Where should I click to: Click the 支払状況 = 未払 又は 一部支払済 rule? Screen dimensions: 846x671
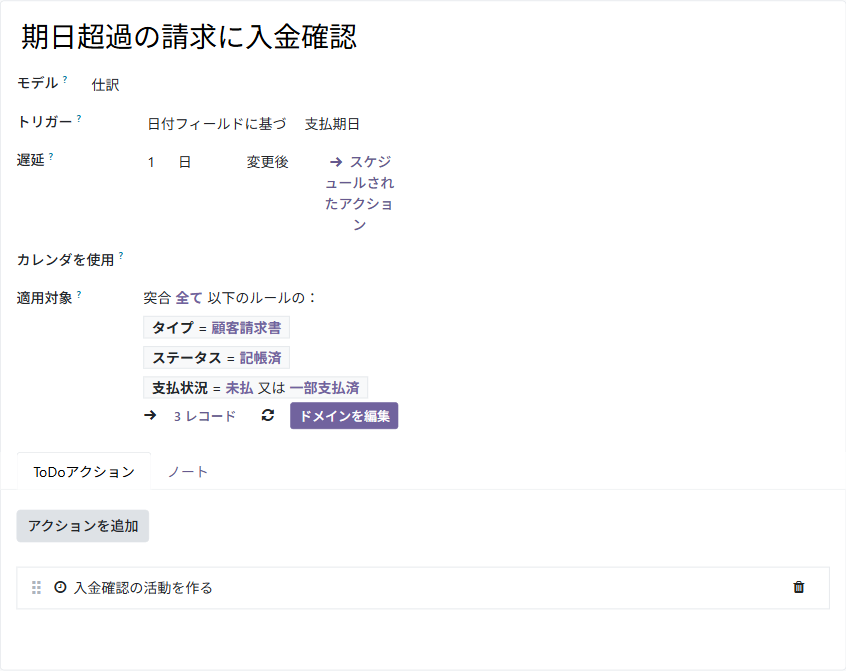256,388
